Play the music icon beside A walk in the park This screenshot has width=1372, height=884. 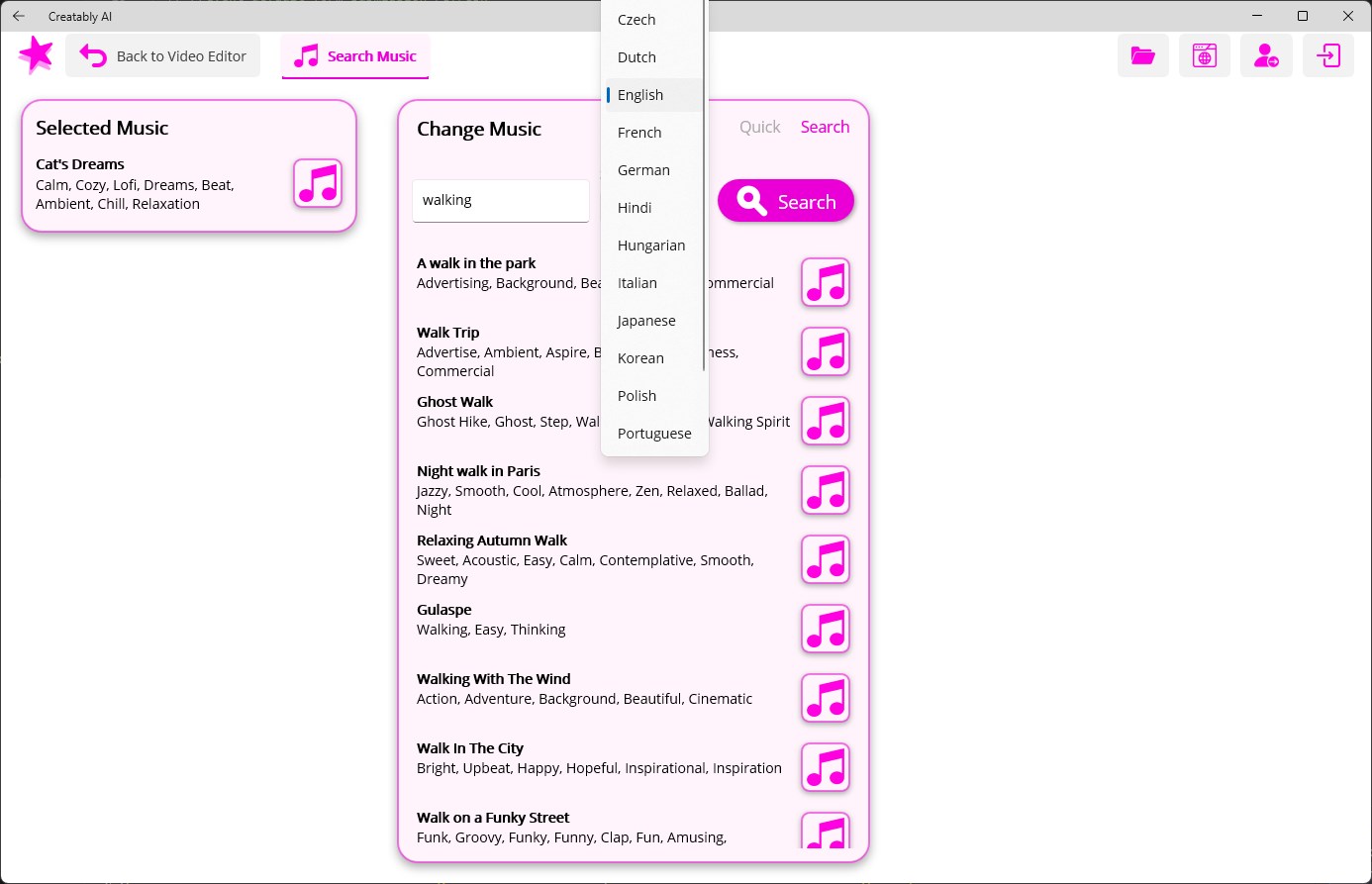pyautogui.click(x=825, y=282)
